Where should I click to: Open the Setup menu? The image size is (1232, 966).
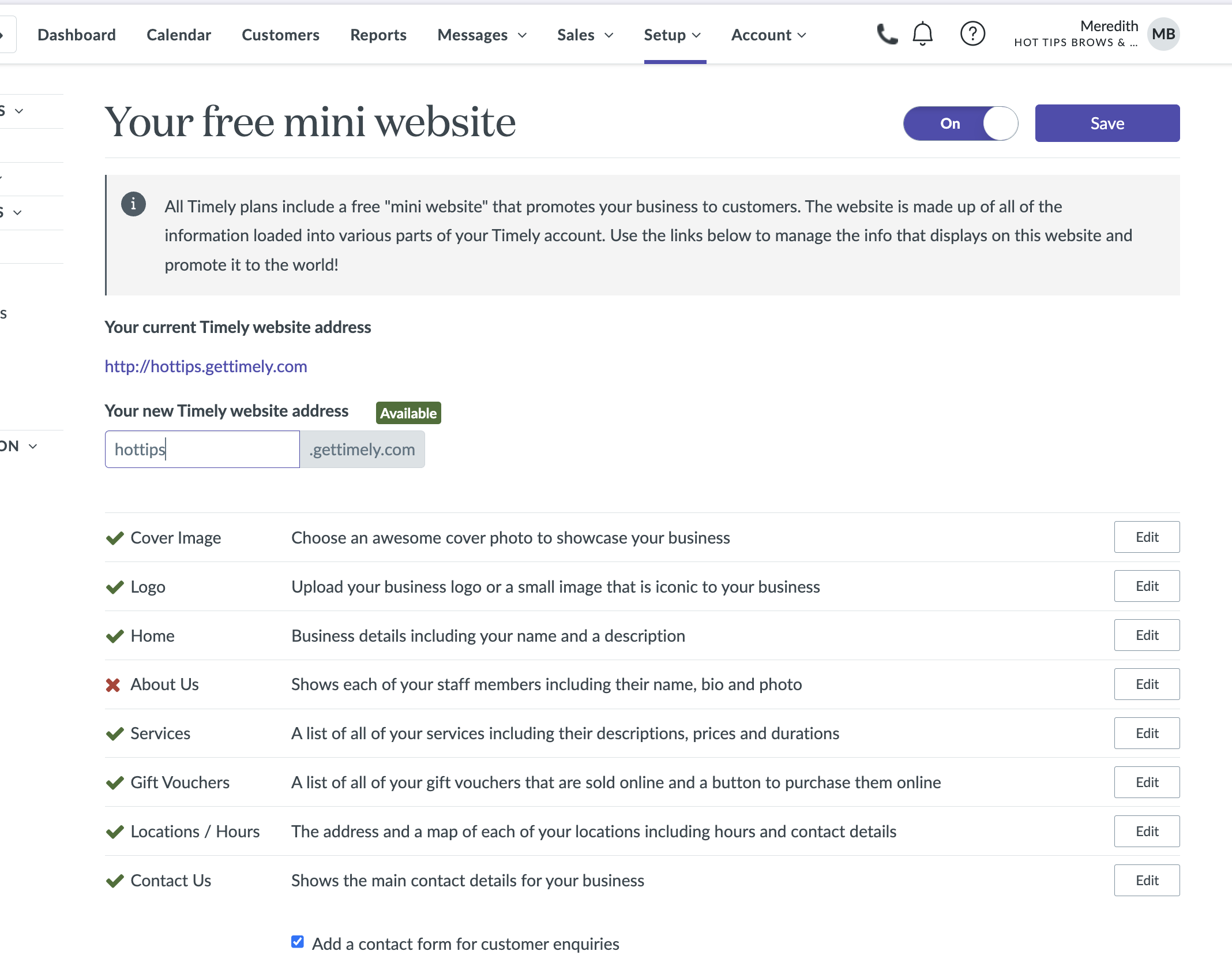pos(673,35)
